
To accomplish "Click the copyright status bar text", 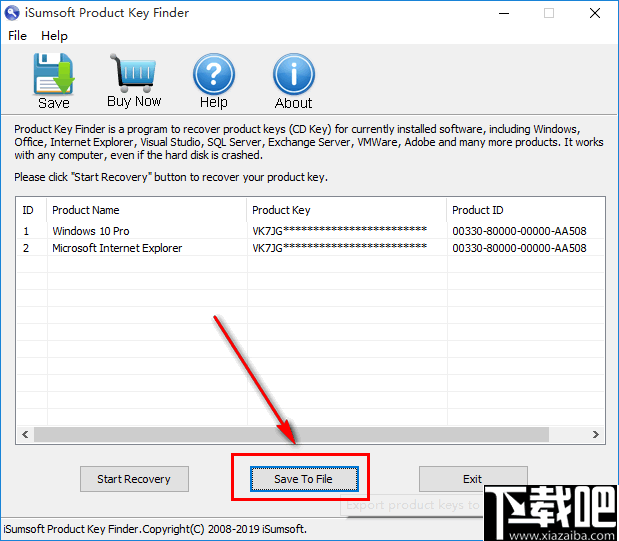I will coord(155,529).
